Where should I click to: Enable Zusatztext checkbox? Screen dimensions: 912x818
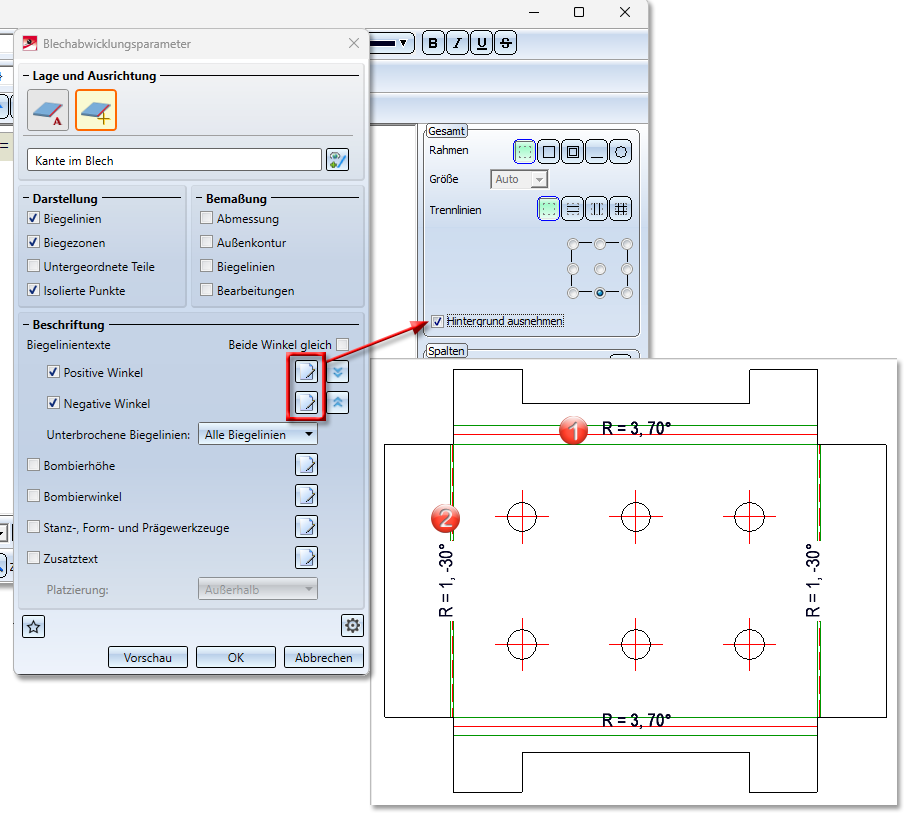tap(34, 558)
